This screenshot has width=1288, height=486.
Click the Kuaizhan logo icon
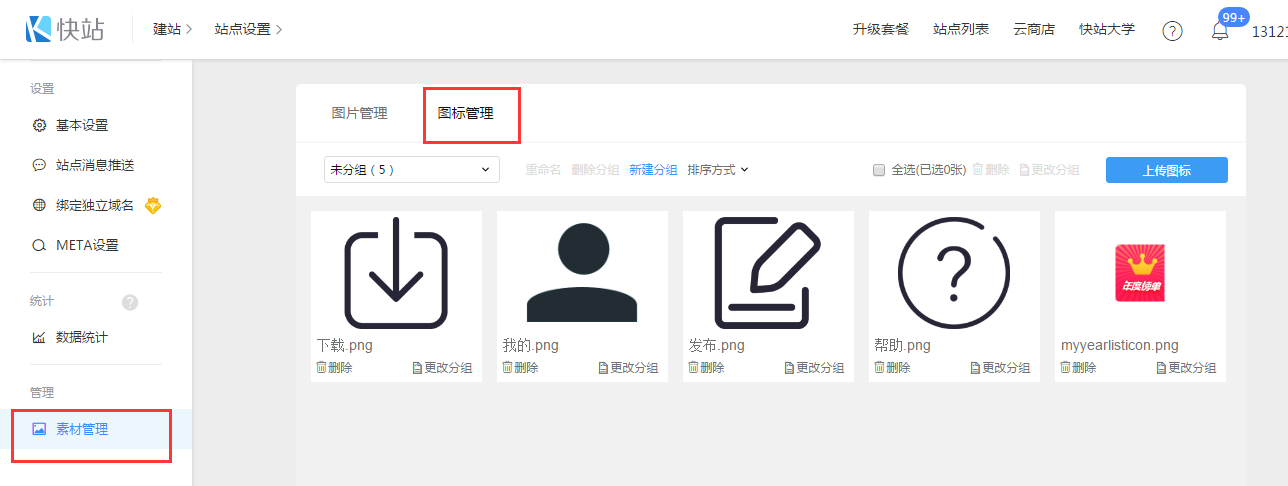tap(41, 29)
